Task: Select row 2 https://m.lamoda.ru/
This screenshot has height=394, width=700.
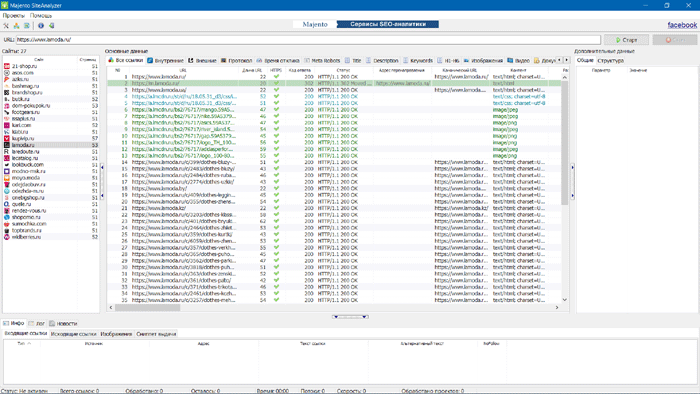Action: click(x=334, y=83)
